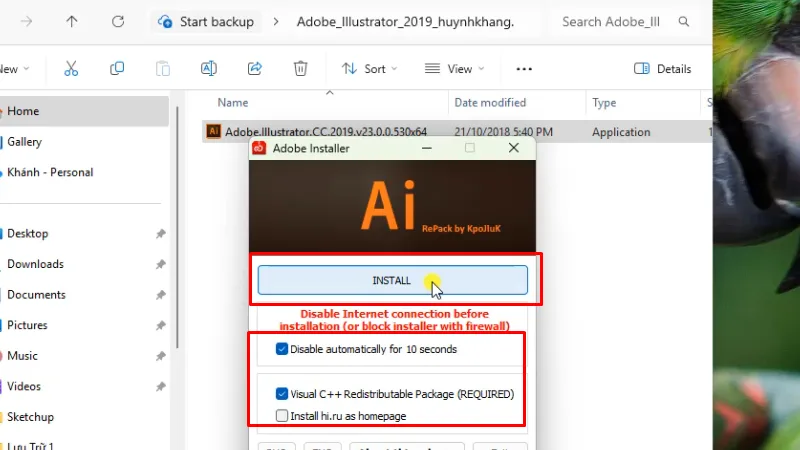Click the INSTALL button
Image resolution: width=800 pixels, height=450 pixels.
392,280
